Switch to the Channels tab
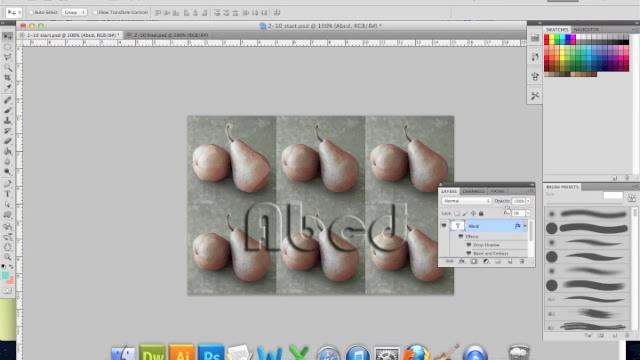The height and width of the screenshot is (360, 640). (x=473, y=191)
